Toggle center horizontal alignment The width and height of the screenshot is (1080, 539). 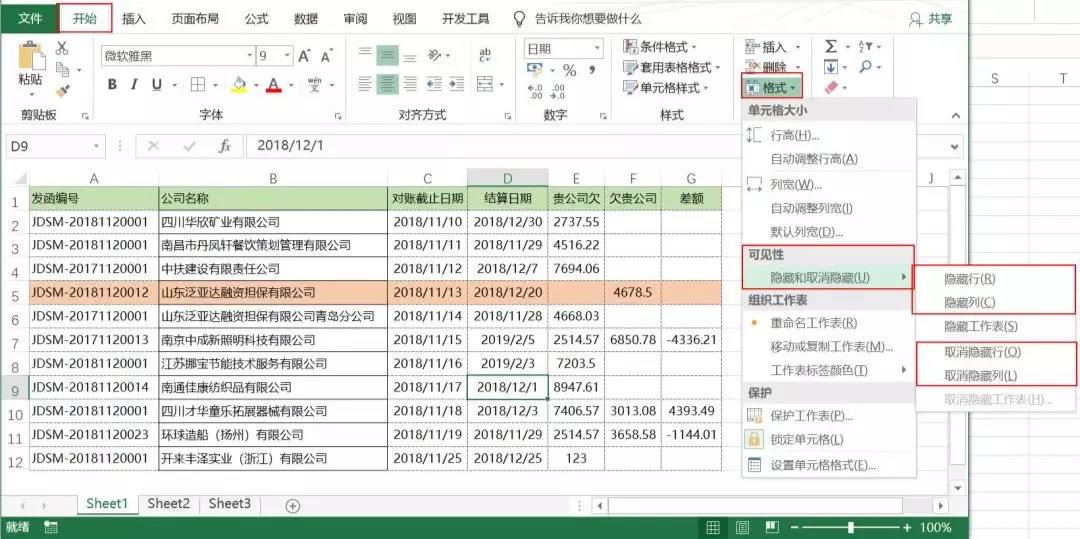[388, 85]
